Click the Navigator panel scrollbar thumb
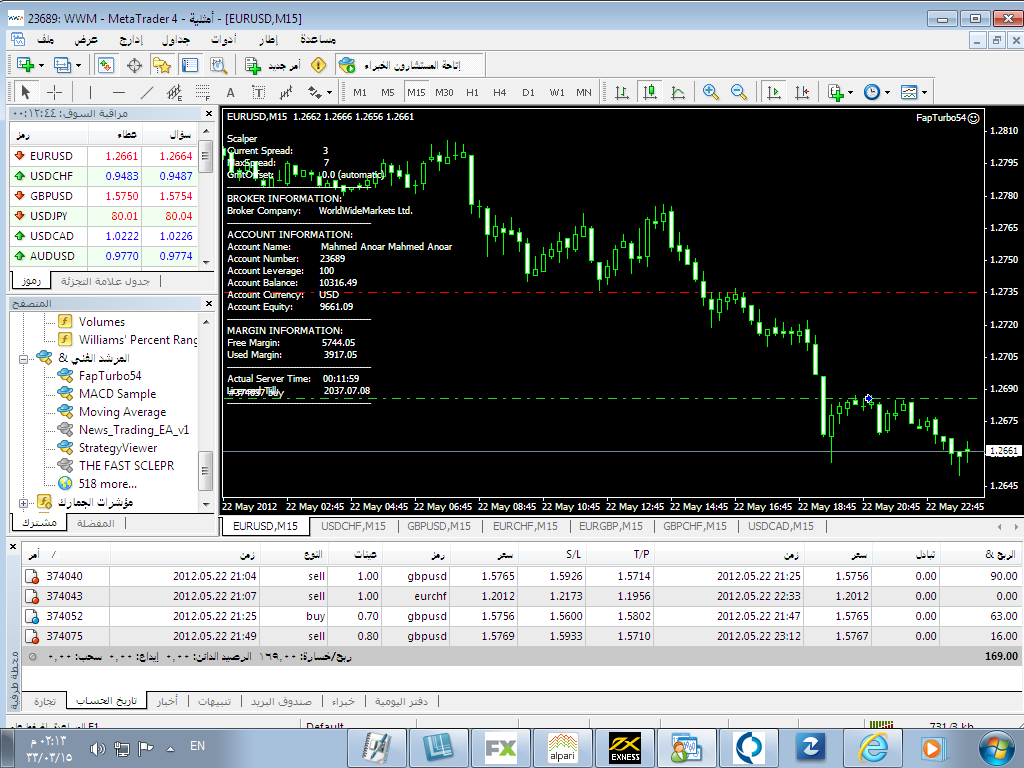Screen dimensions: 1024x768 (206, 470)
